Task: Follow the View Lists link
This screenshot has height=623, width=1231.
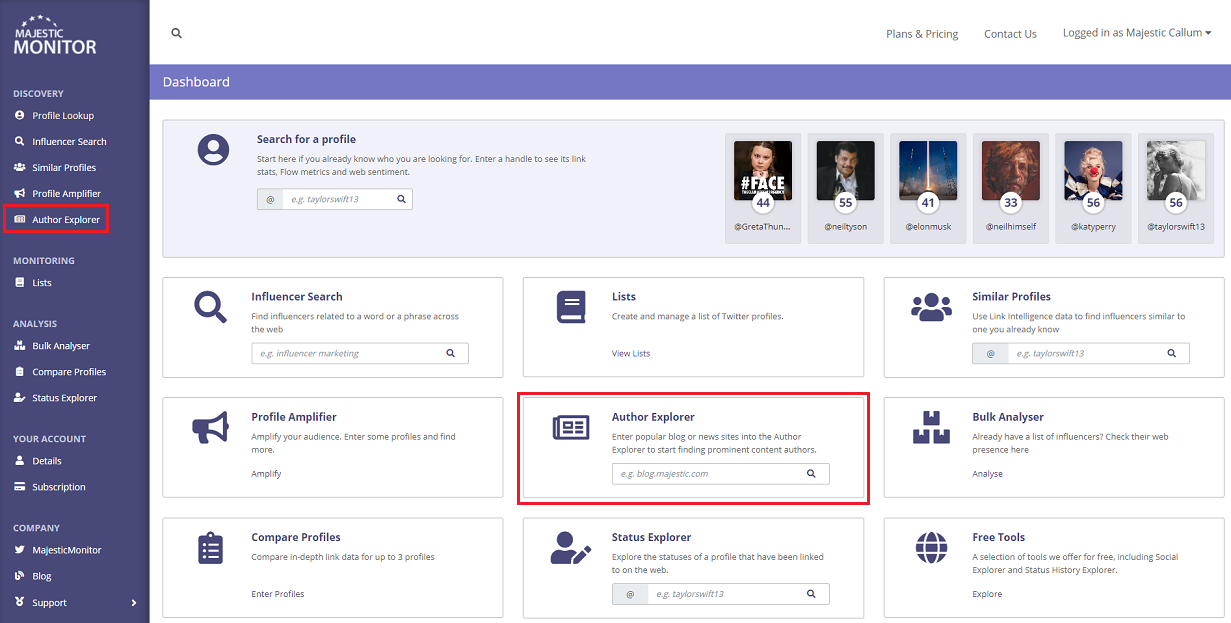Action: coord(631,353)
